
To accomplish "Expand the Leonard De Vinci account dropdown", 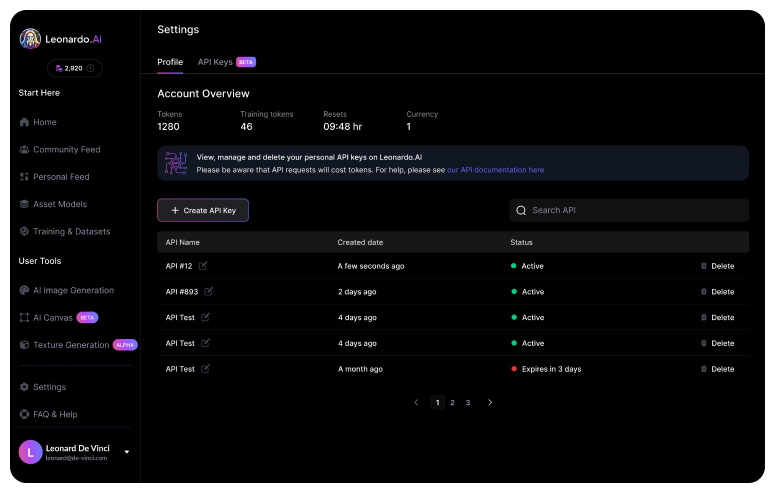I will (127, 451).
